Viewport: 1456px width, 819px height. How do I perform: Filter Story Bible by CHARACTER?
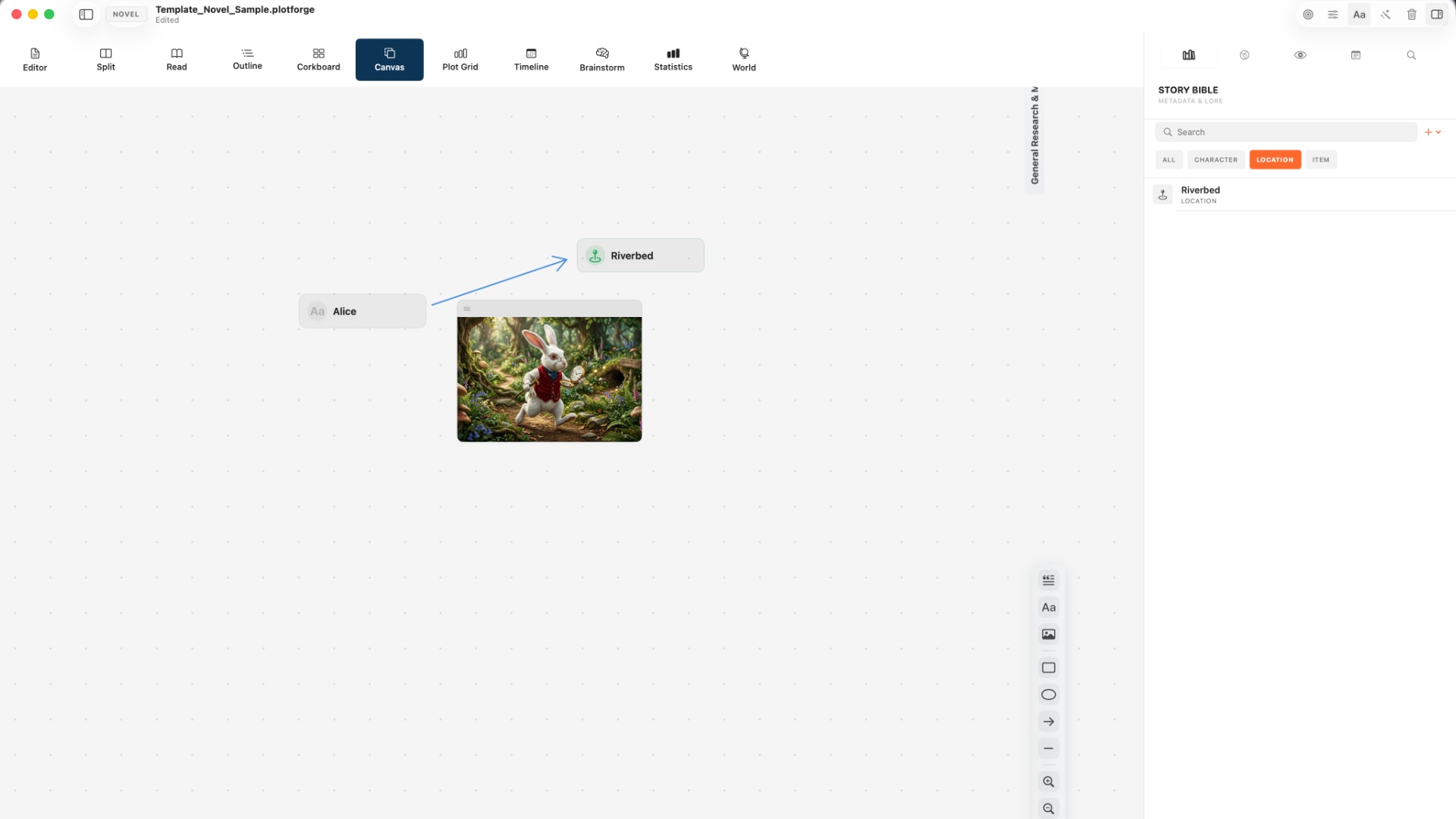point(1216,160)
